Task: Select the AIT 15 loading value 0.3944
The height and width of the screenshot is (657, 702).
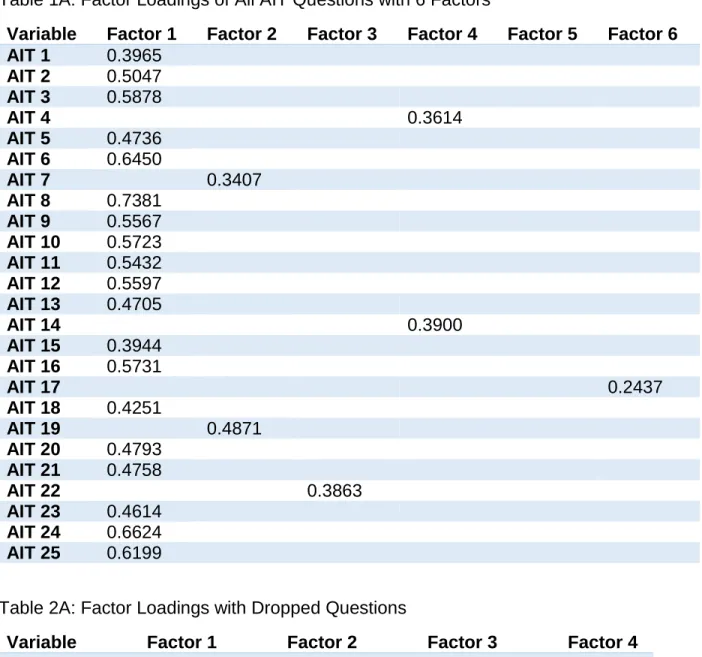Action: (134, 346)
